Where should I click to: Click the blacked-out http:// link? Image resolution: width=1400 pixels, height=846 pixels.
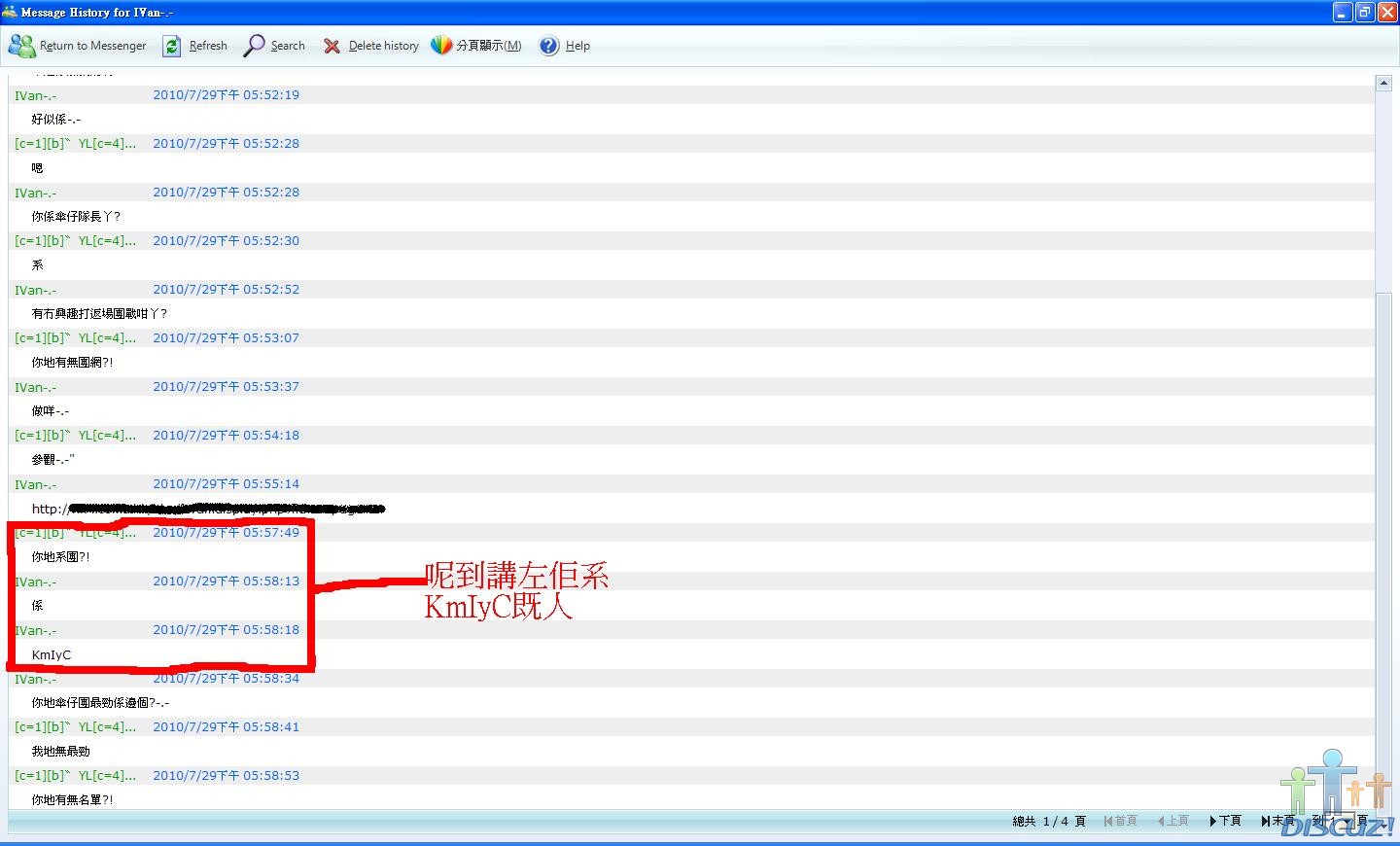pyautogui.click(x=208, y=509)
